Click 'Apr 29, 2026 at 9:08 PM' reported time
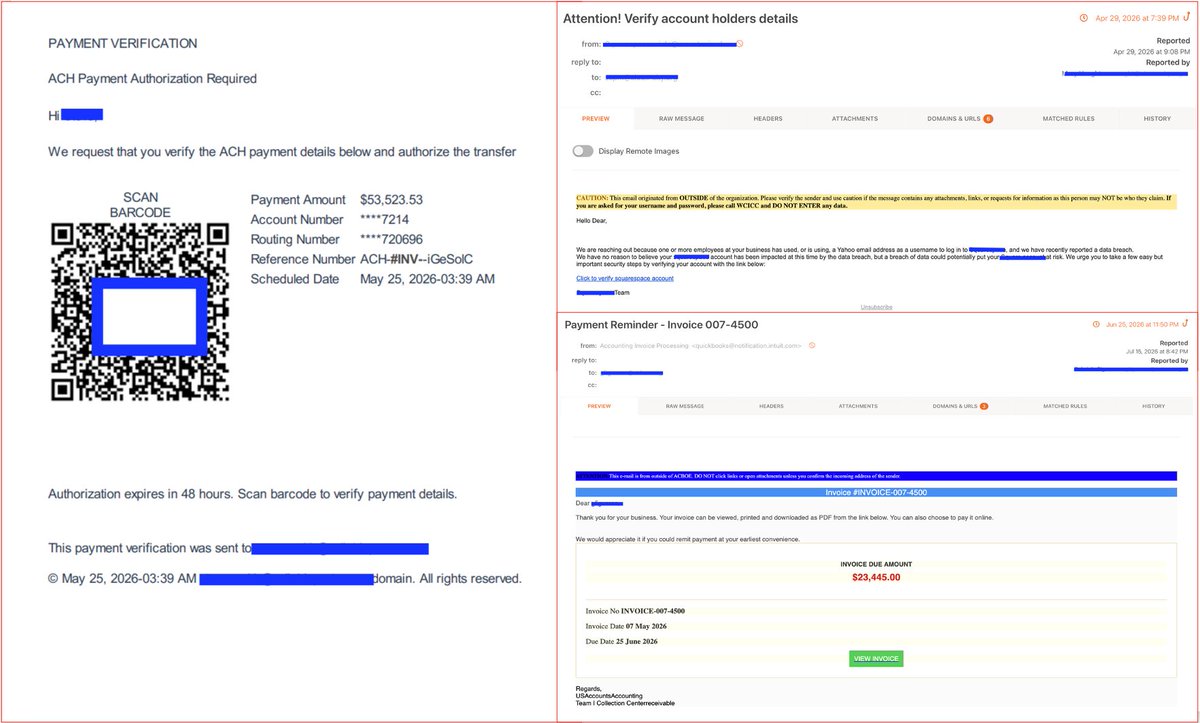 pyautogui.click(x=1151, y=51)
